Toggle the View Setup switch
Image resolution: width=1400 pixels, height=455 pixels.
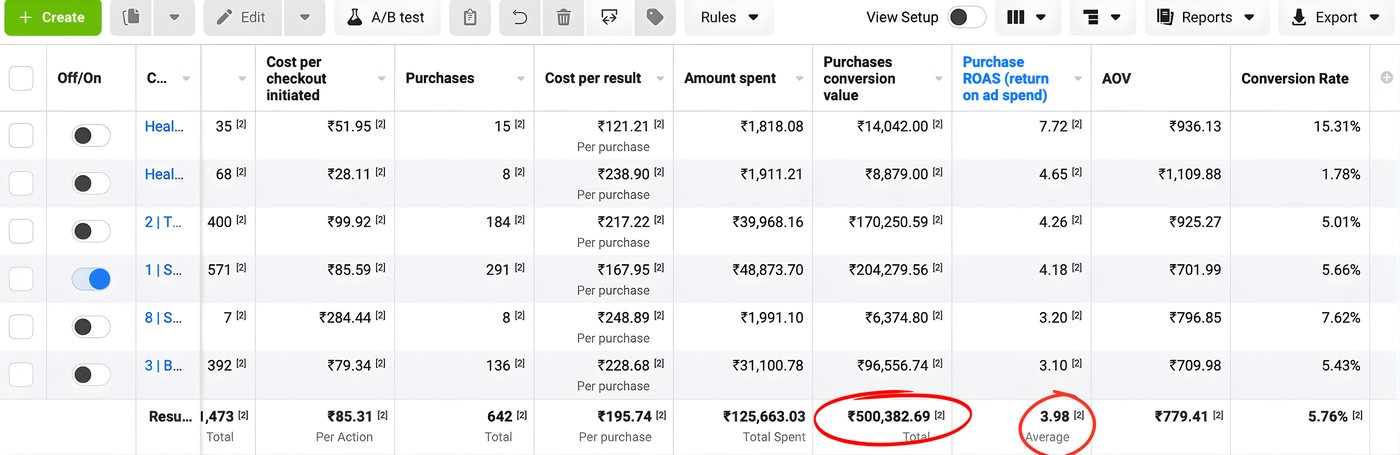click(966, 17)
